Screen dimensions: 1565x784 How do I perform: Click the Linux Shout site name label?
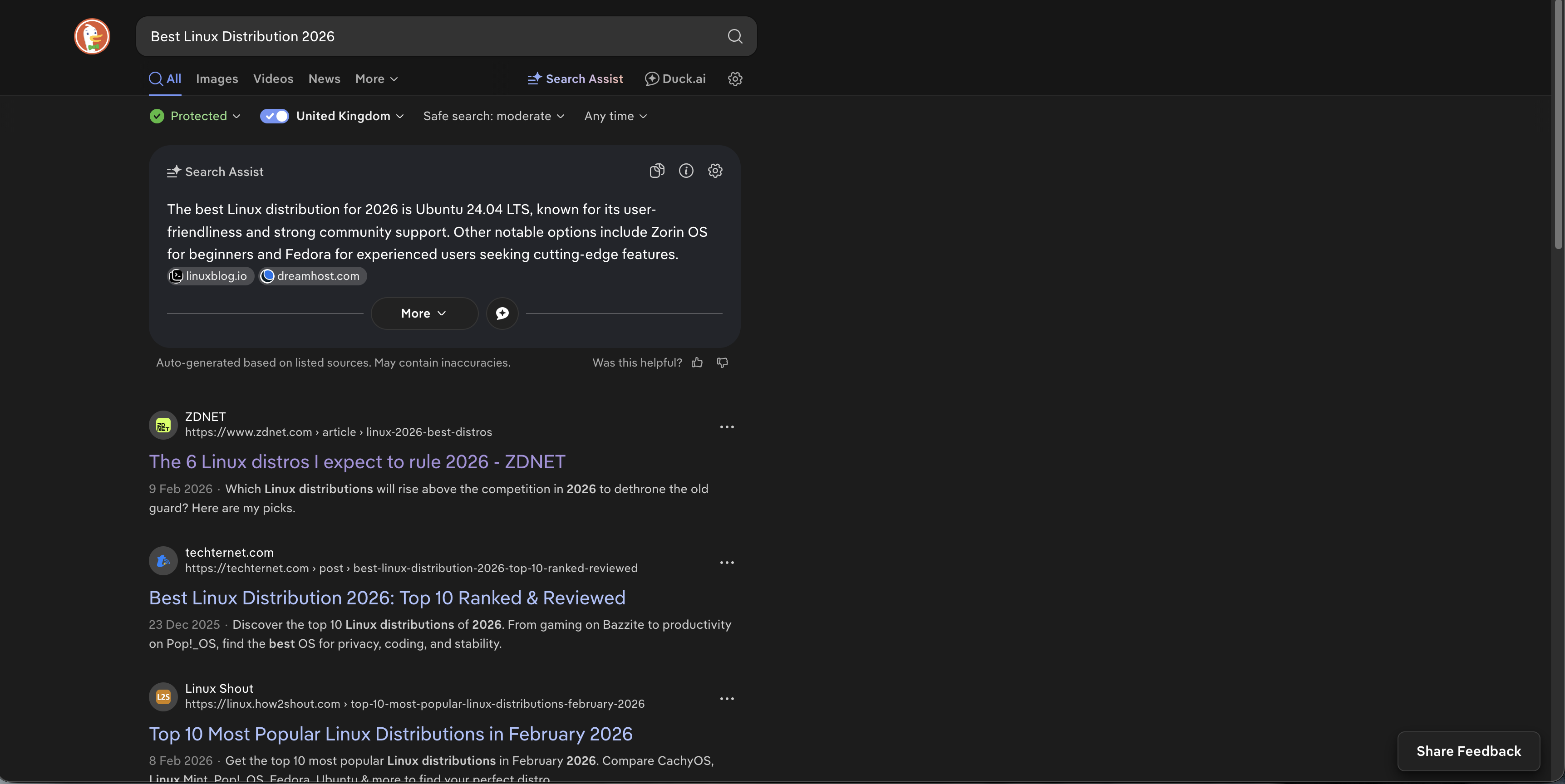point(219,689)
